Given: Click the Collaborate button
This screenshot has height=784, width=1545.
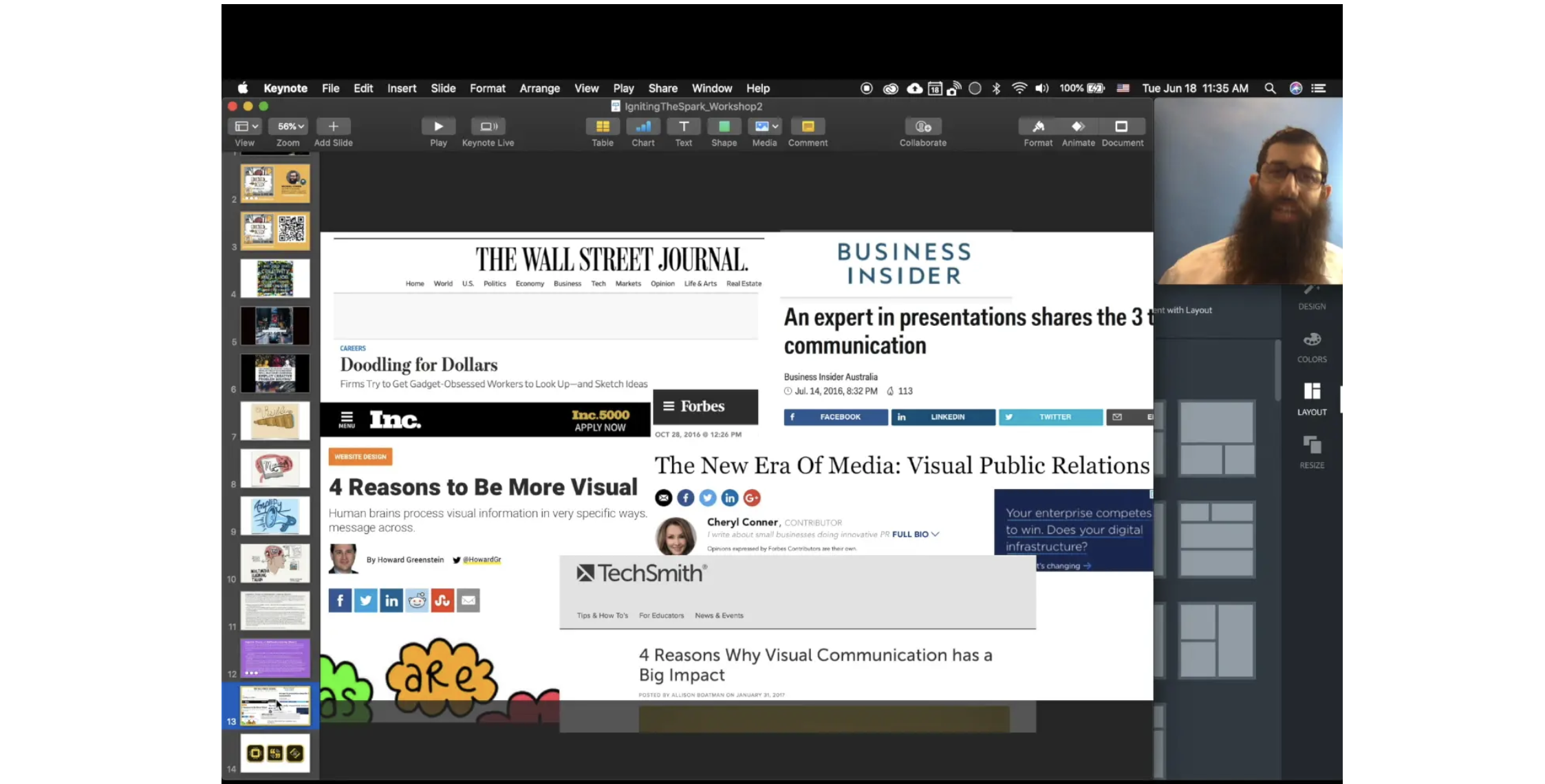Looking at the screenshot, I should [923, 127].
